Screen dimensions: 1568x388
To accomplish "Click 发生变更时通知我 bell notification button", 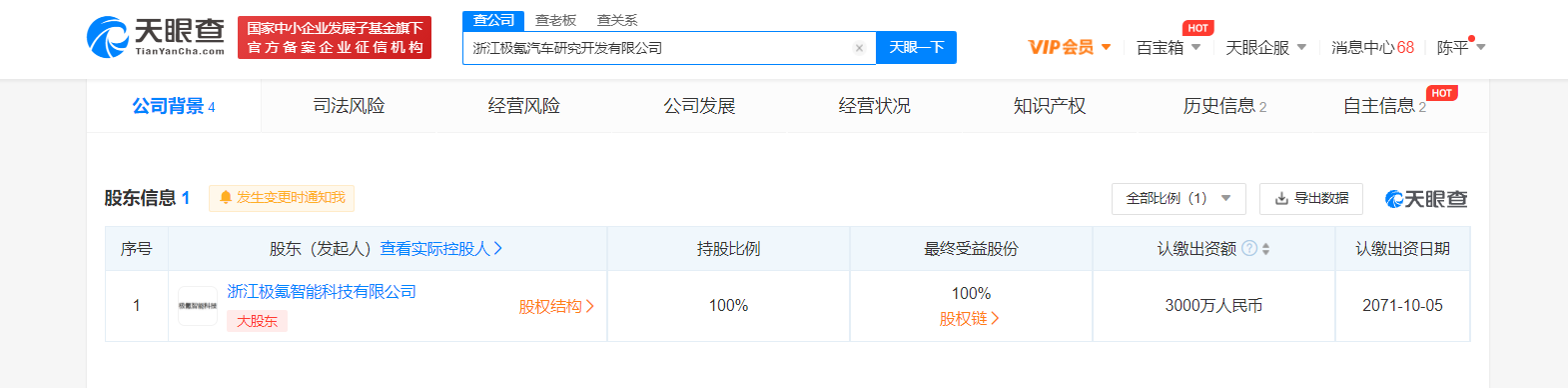I will [282, 198].
